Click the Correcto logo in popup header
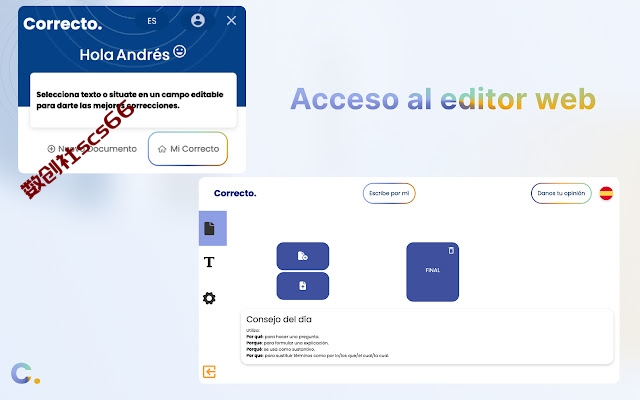Viewport: 640px width, 400px height. (62, 24)
